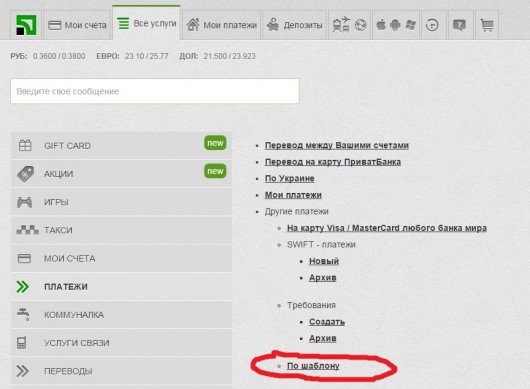
Task: Open the history clock icon tab
Action: point(432,25)
